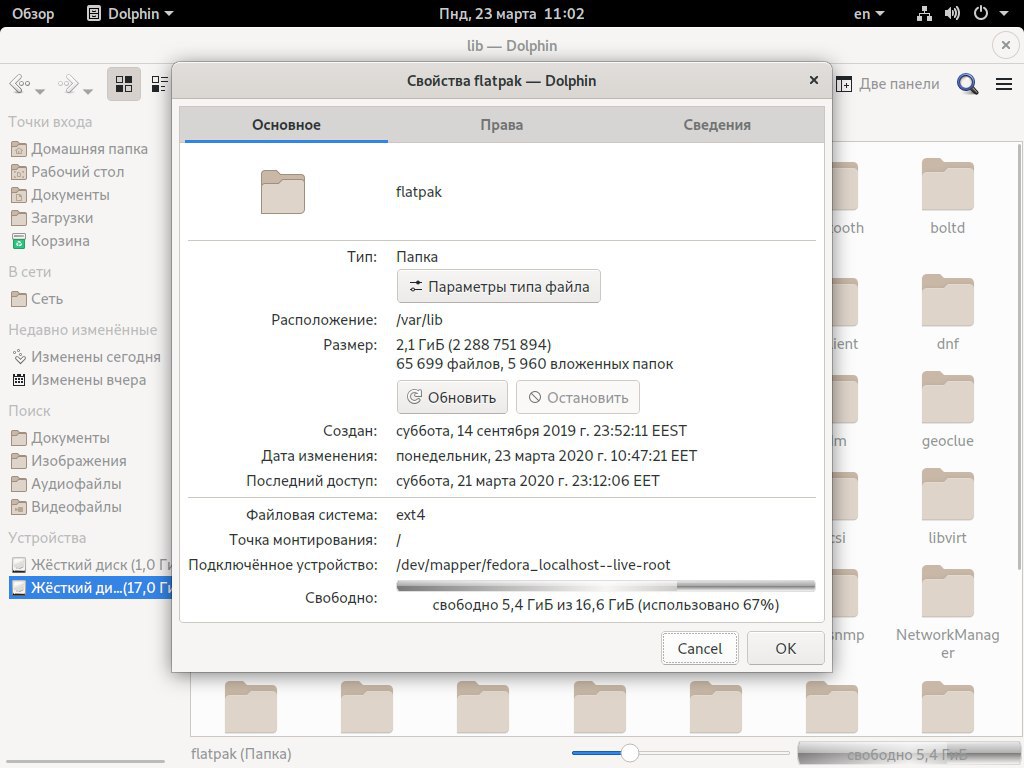Open Аудиофайлы search in sidebar
The height and width of the screenshot is (768, 1024).
[x=66, y=483]
